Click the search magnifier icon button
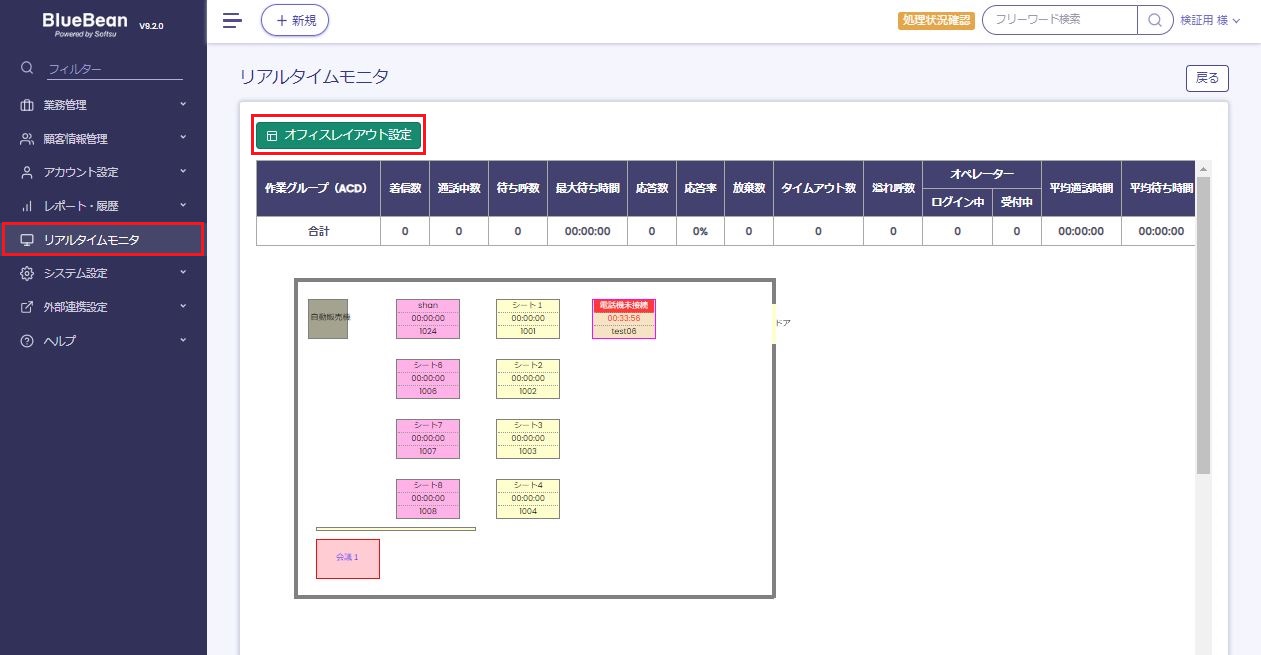 (1155, 20)
